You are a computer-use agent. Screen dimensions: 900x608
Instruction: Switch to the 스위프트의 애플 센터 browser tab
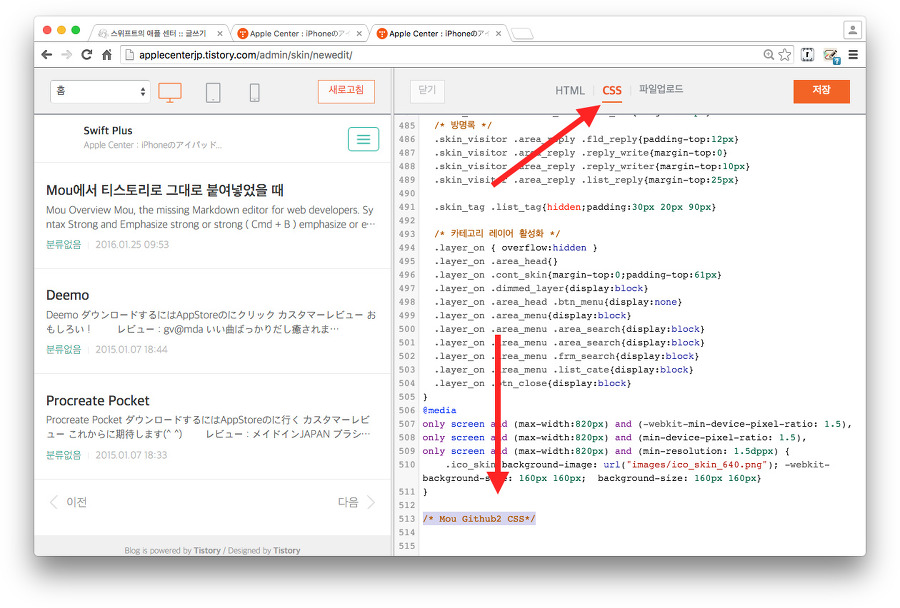coord(158,34)
